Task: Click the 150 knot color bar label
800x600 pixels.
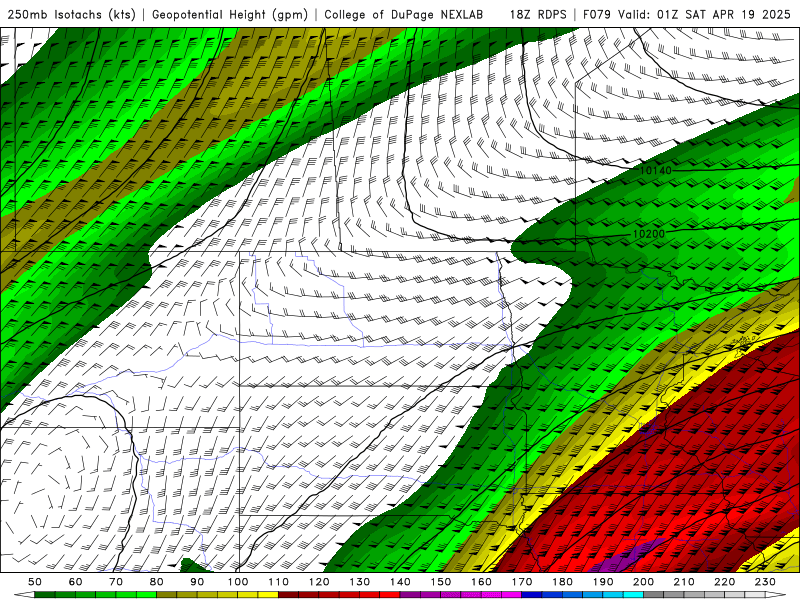Action: (x=441, y=582)
